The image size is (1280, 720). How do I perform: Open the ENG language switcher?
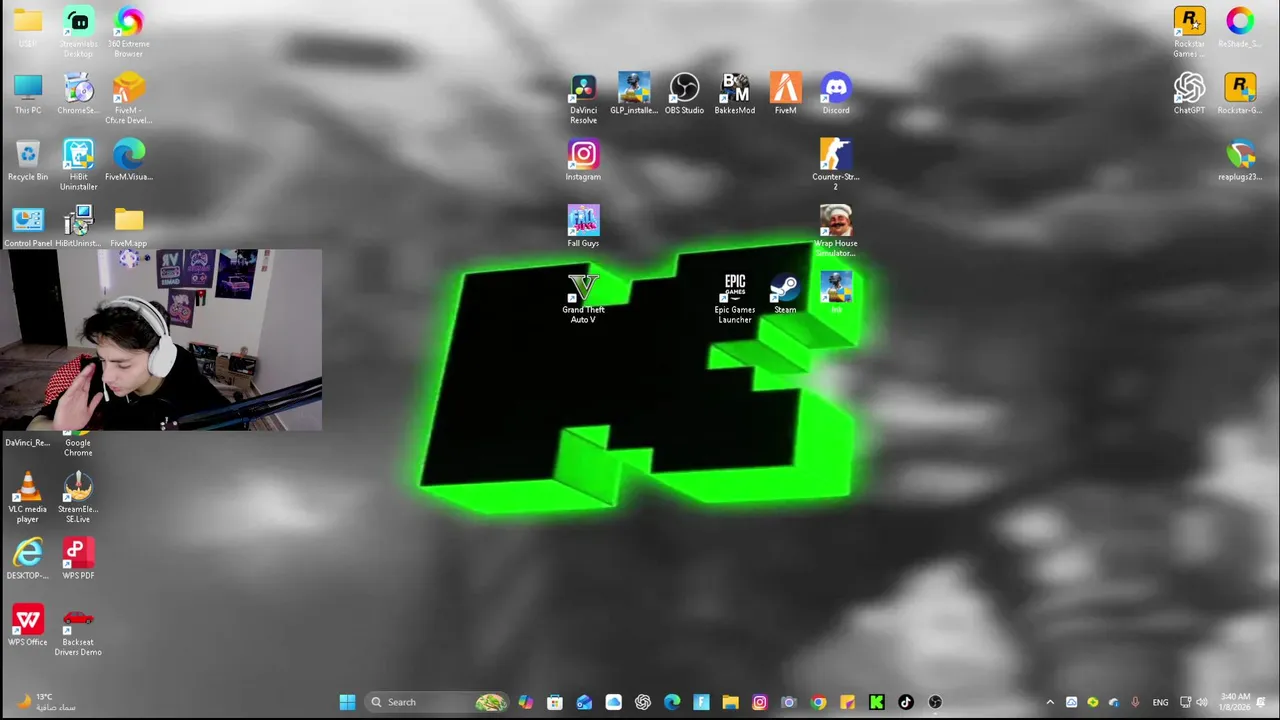pos(1161,702)
